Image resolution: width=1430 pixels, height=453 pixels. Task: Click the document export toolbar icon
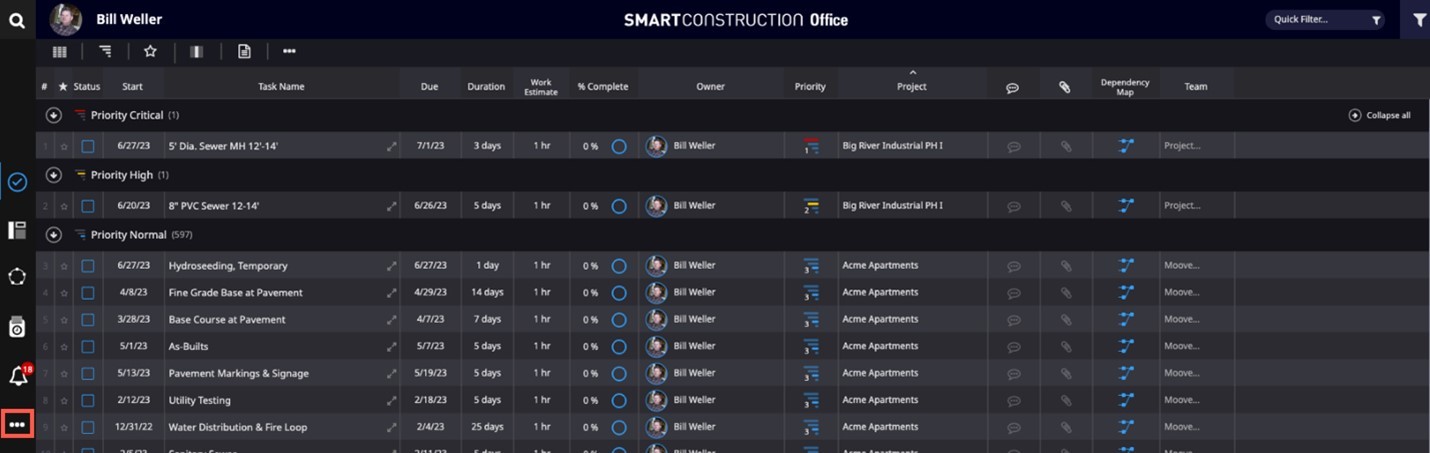pyautogui.click(x=244, y=51)
